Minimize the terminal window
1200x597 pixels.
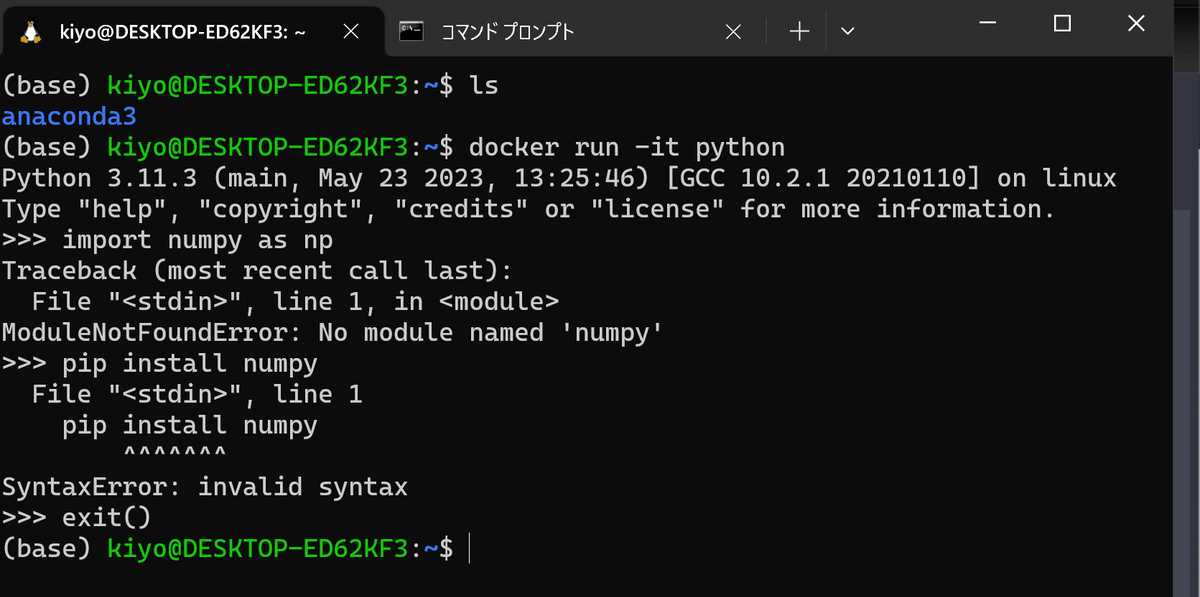[x=989, y=23]
